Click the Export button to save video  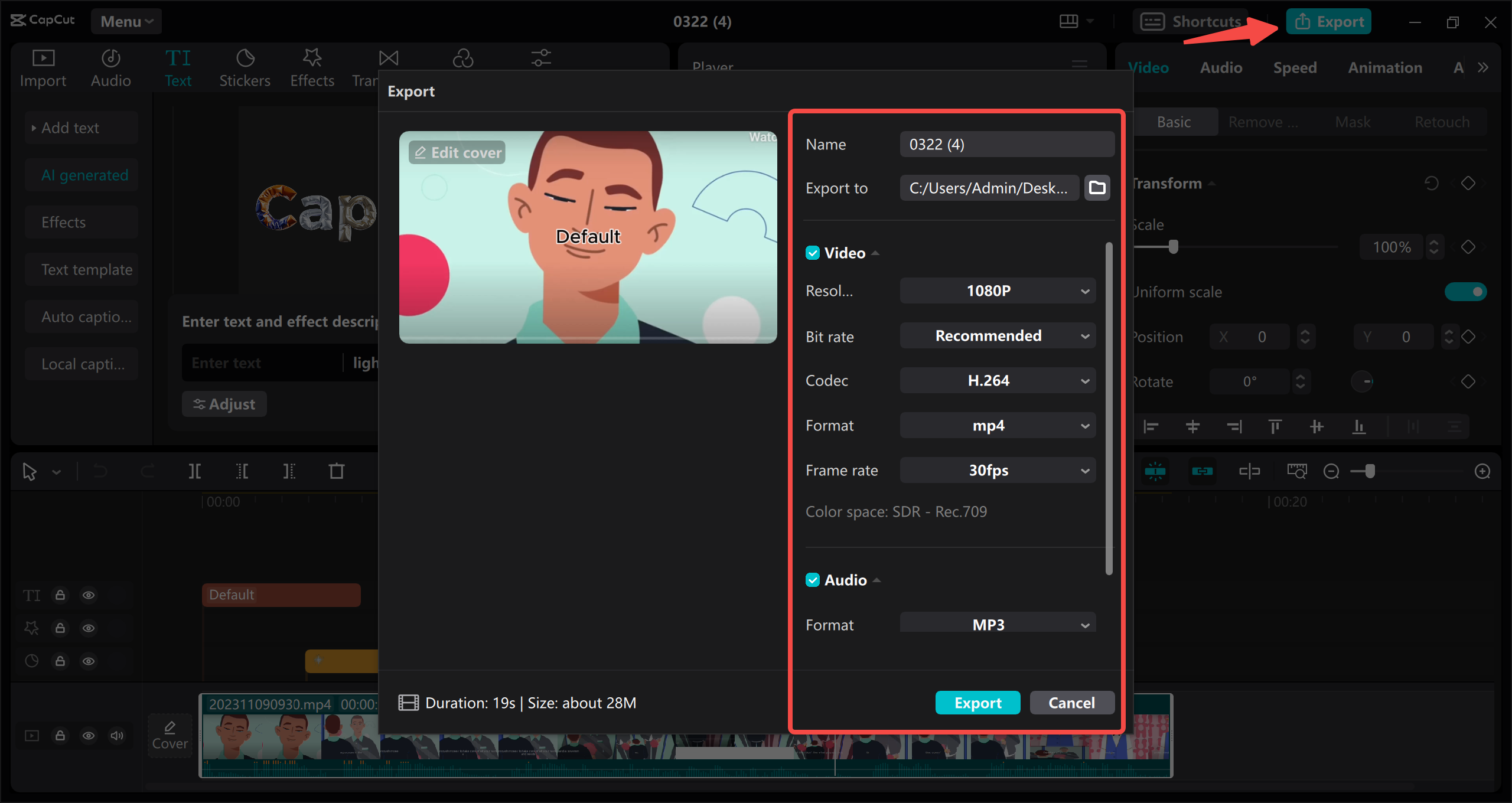977,702
